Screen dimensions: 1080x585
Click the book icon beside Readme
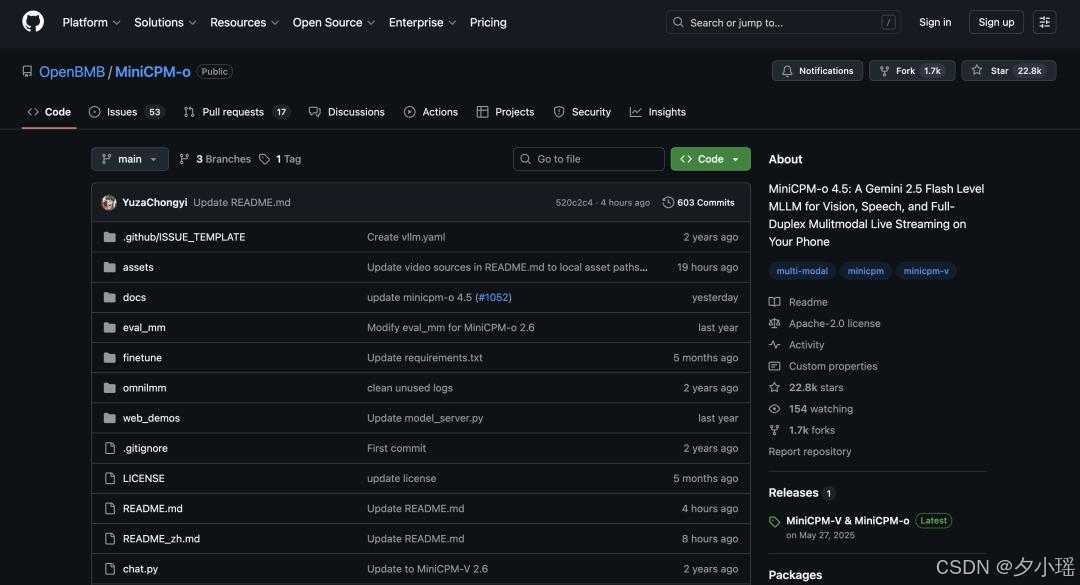pyautogui.click(x=775, y=302)
